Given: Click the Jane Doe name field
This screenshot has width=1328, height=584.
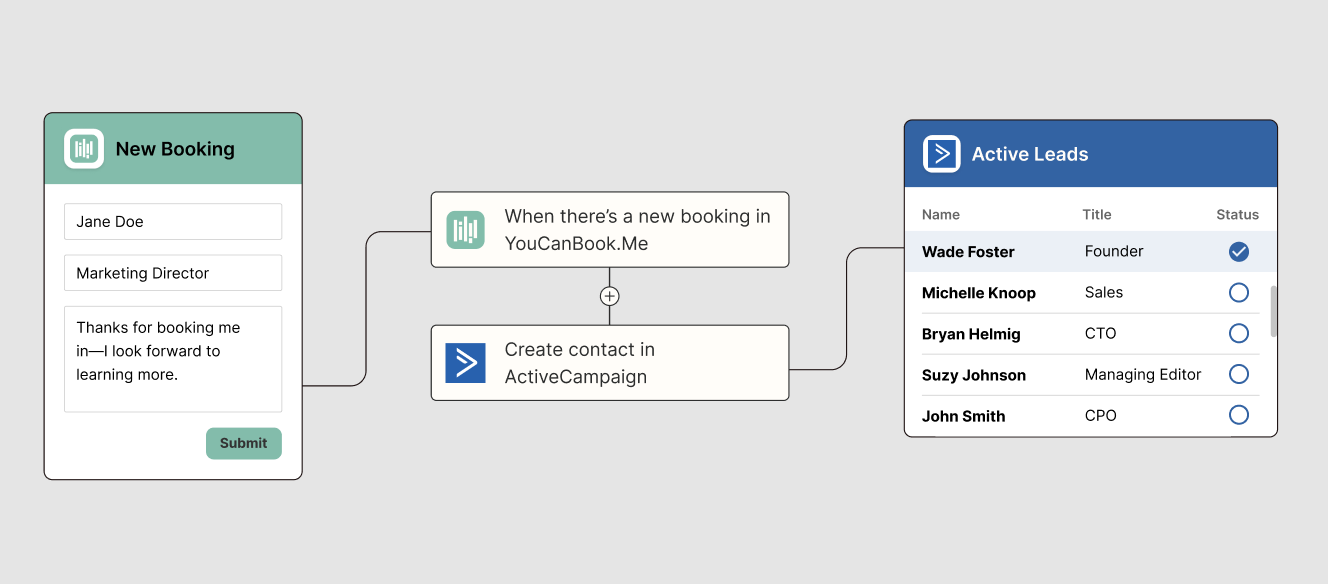Looking at the screenshot, I should coord(173,222).
